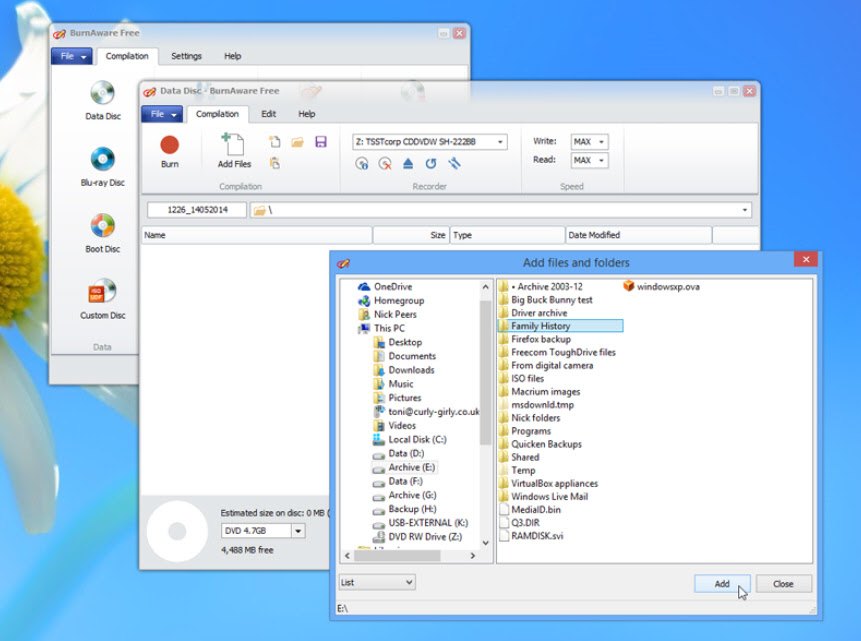The image size is (861, 641).
Task: Open the File menu dropdown in Data Disc window
Action: click(x=162, y=114)
